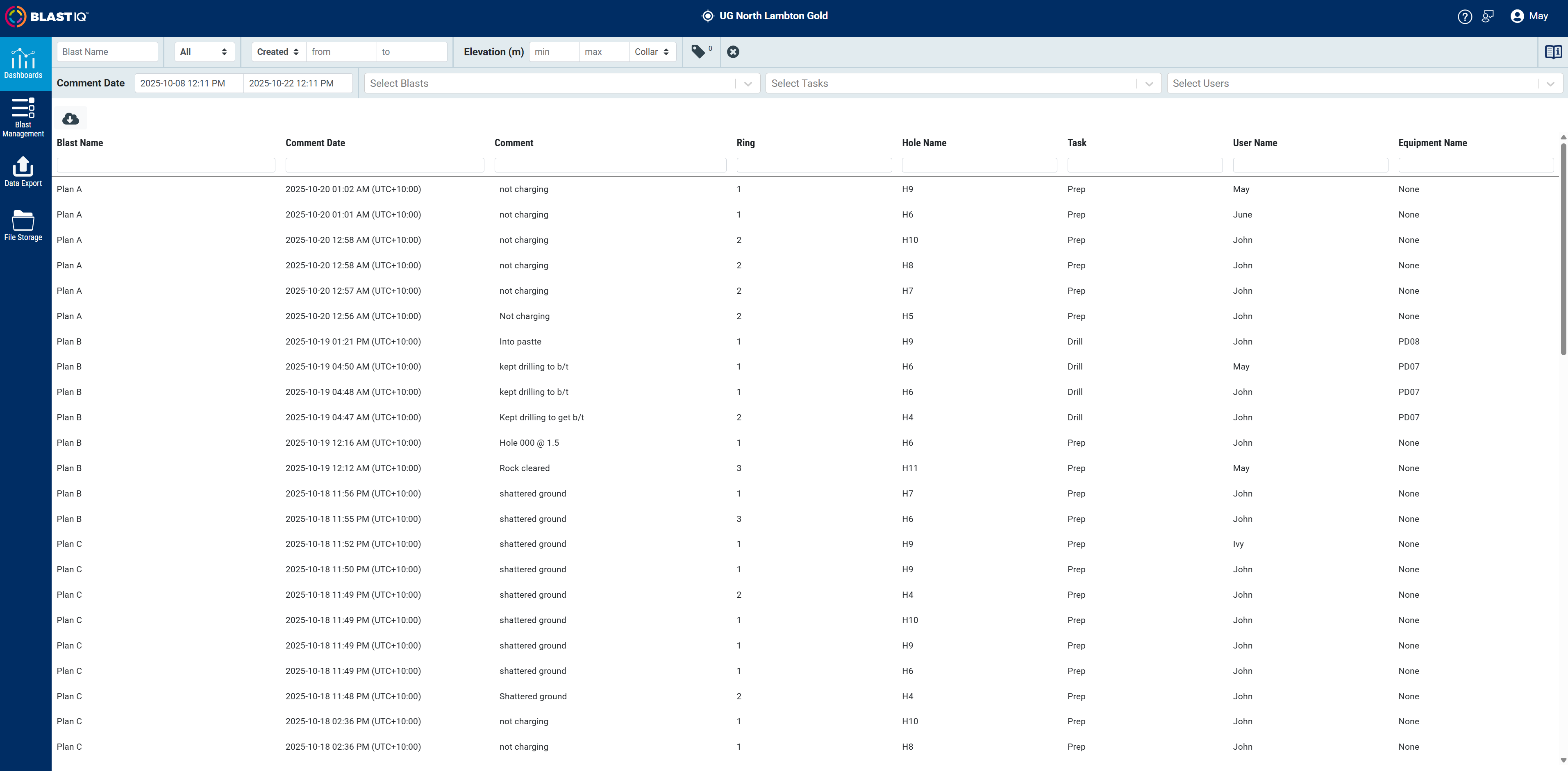Open the Created date type dropdown
Viewport: 1568px width, 771px height.
point(278,52)
